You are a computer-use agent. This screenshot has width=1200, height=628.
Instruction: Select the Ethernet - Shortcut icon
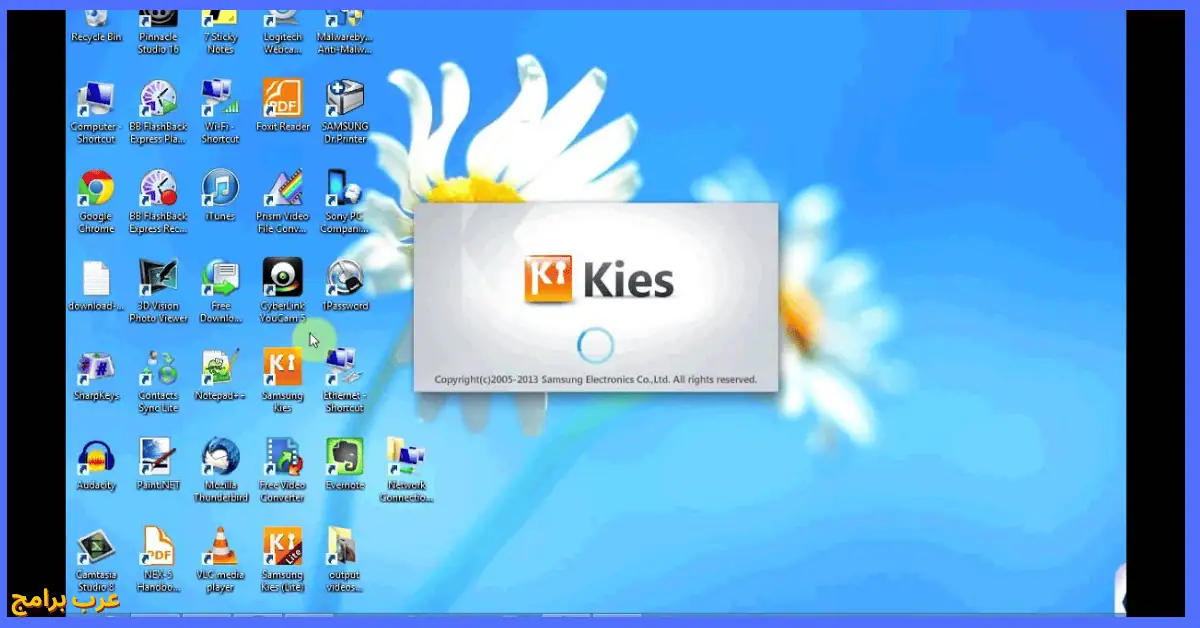(x=345, y=382)
